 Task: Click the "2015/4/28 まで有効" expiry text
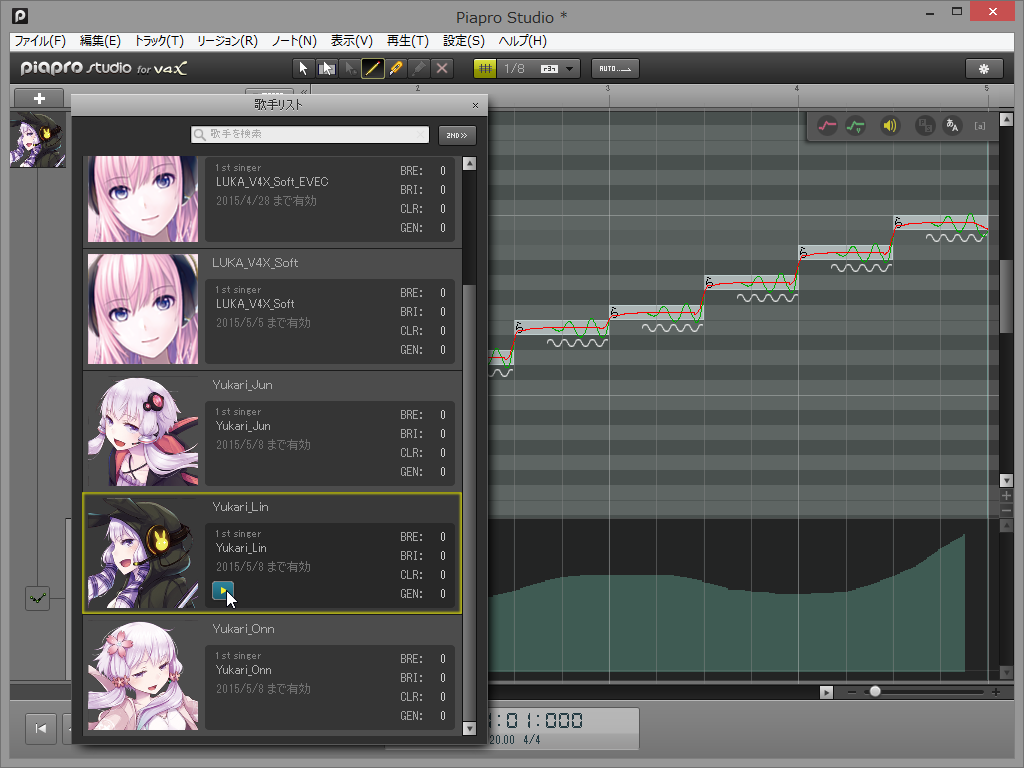click(x=266, y=200)
